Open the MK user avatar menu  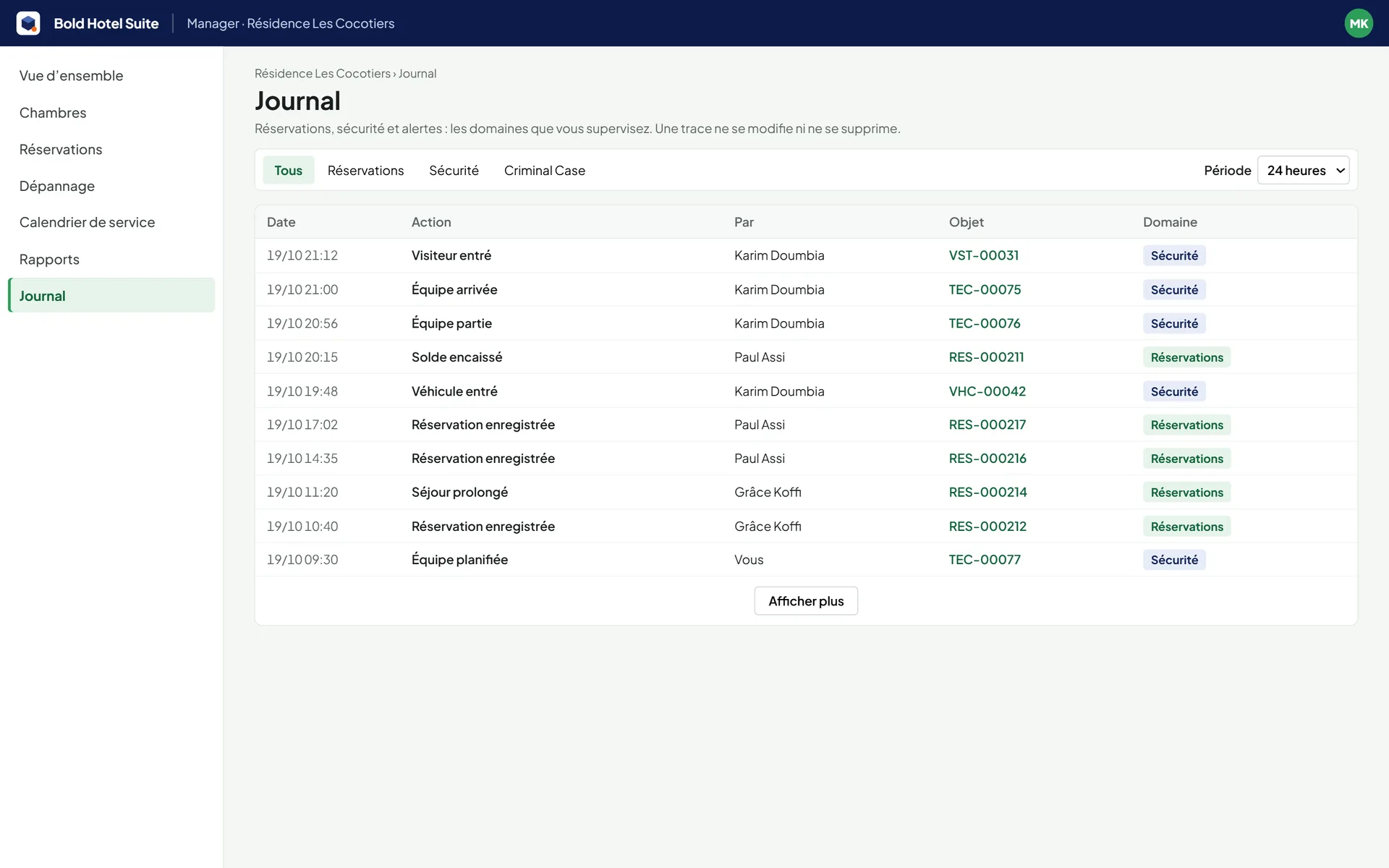click(1358, 23)
